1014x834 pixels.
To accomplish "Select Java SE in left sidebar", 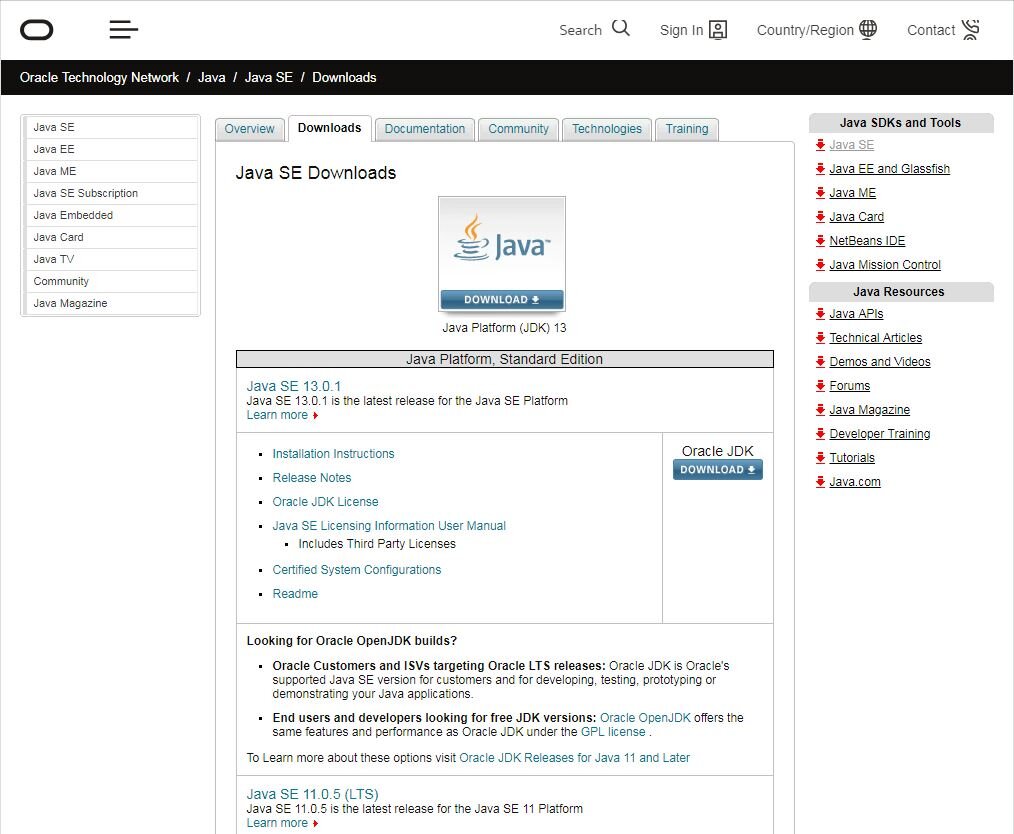I will click(x=111, y=127).
